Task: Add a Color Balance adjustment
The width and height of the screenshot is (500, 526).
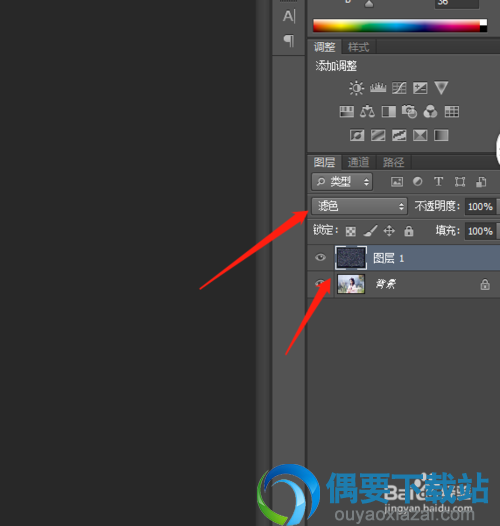Action: (x=367, y=111)
